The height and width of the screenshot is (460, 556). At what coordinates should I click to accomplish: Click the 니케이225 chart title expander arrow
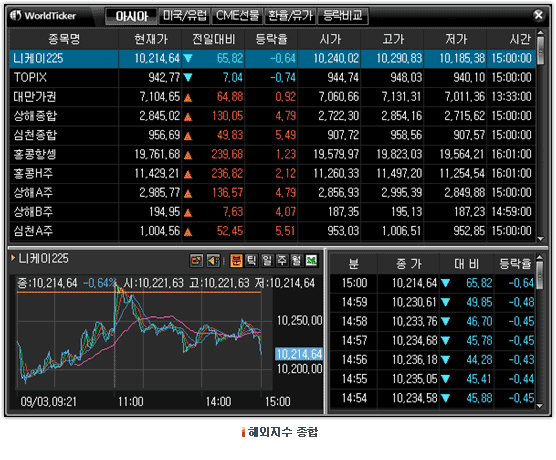click(13, 258)
